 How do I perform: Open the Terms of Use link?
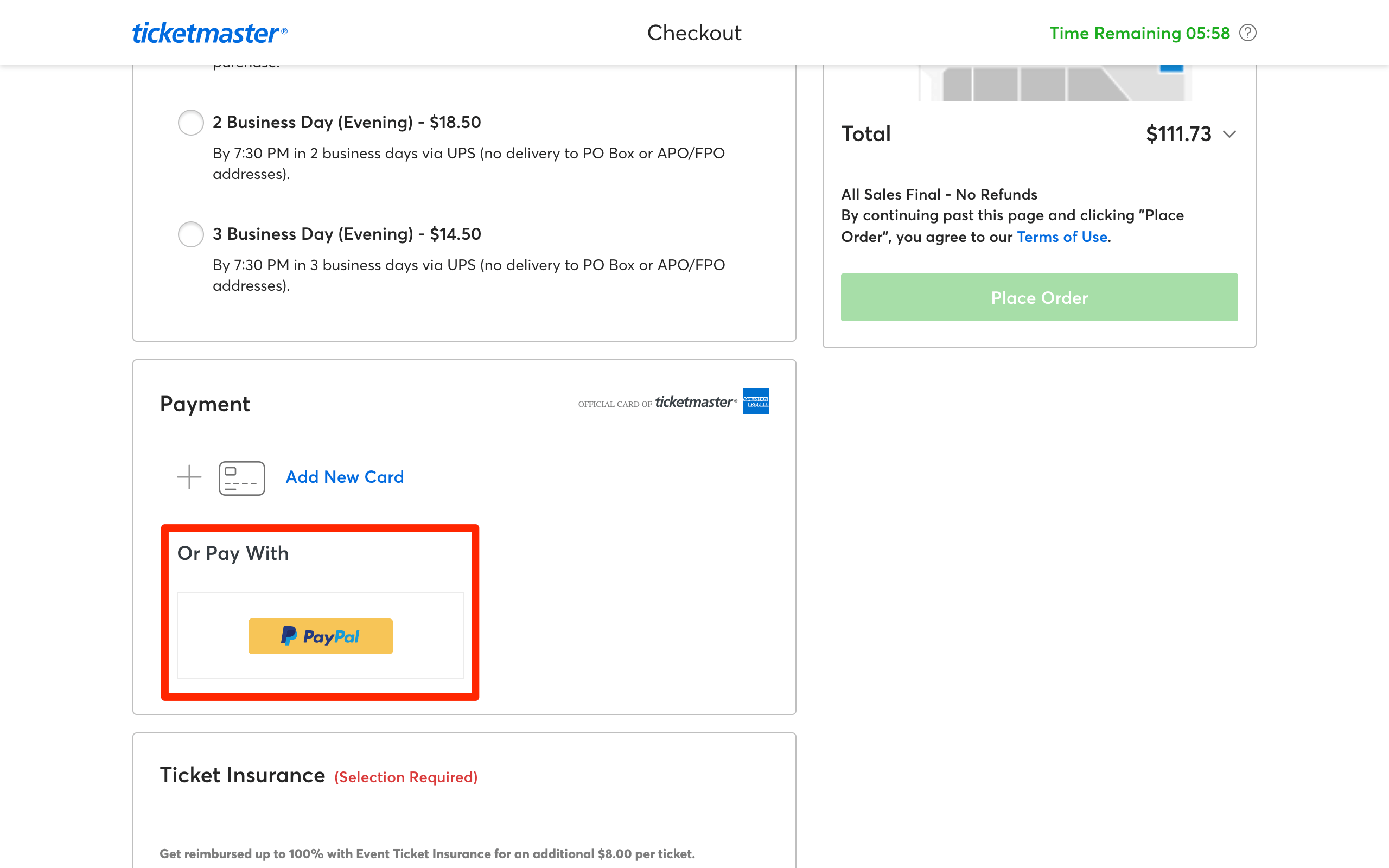click(1061, 237)
